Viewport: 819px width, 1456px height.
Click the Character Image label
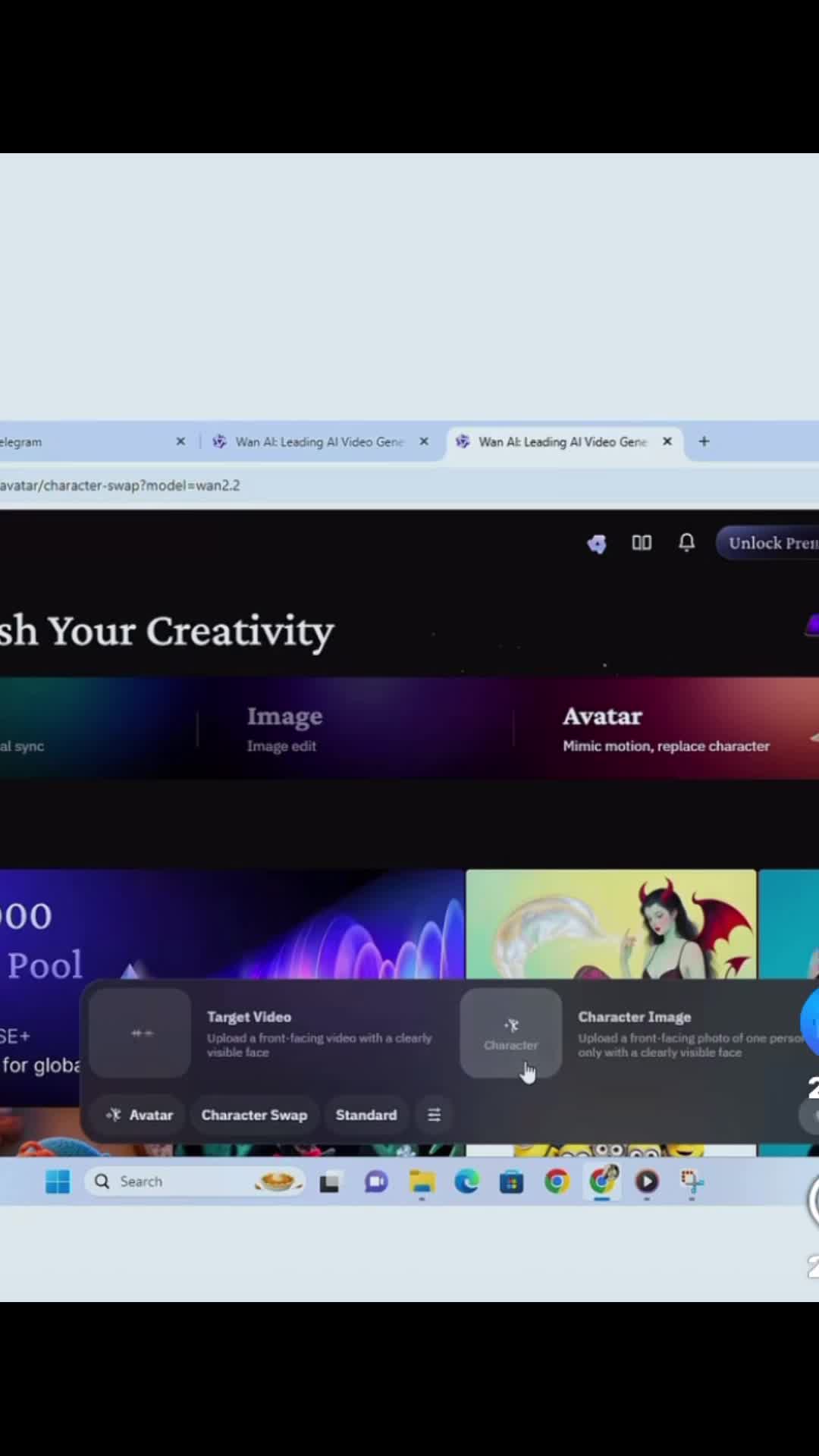tap(635, 1017)
